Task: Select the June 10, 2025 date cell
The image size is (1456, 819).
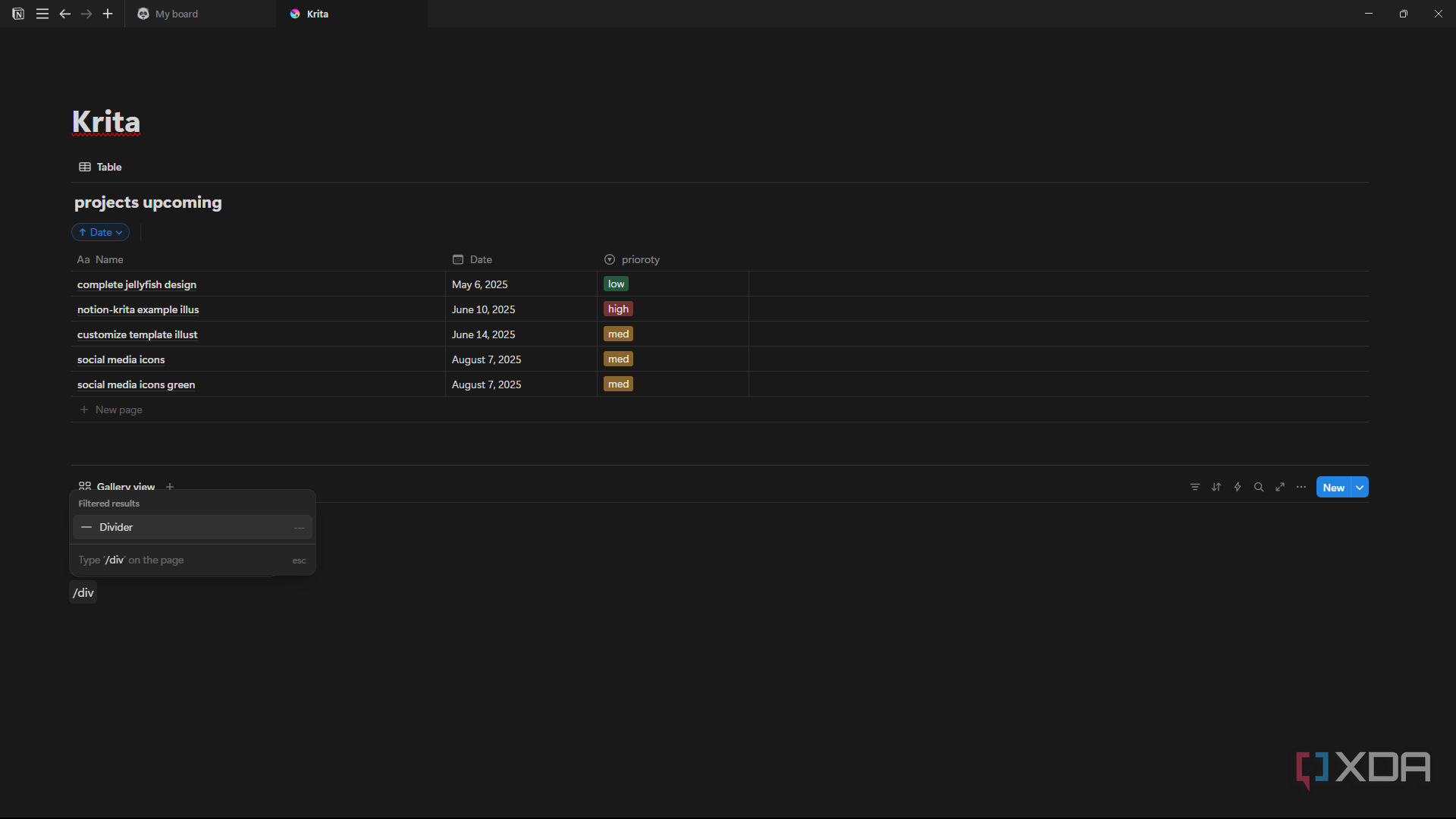Action: (x=521, y=309)
